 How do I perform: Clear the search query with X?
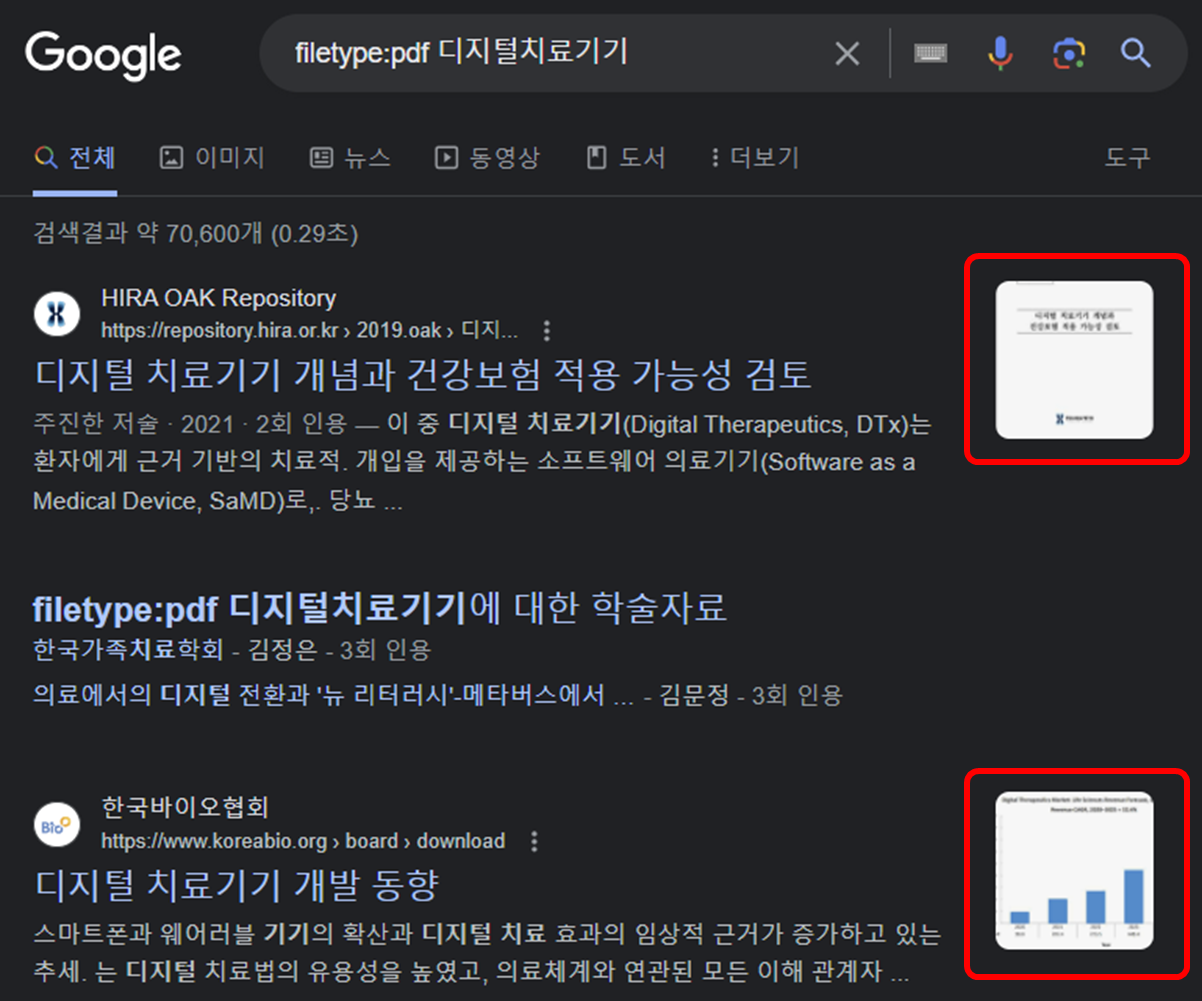pos(847,54)
